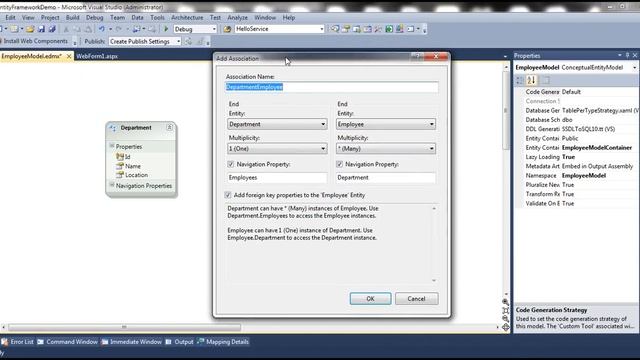Screen dimensions: 640x360
Task: Collapse the Properties section of Department entity
Action: click(111, 146)
